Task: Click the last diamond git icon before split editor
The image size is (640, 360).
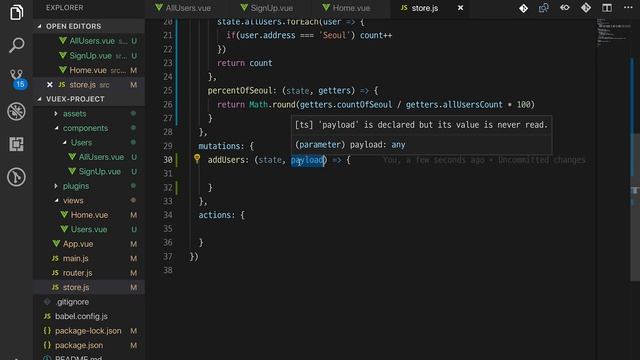Action: 586,8
